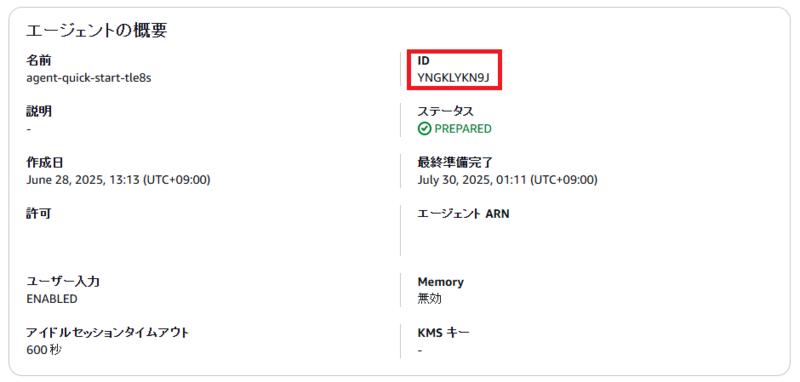
Task: Click the ユーザー入力 value ENABLED
Action: (52, 299)
